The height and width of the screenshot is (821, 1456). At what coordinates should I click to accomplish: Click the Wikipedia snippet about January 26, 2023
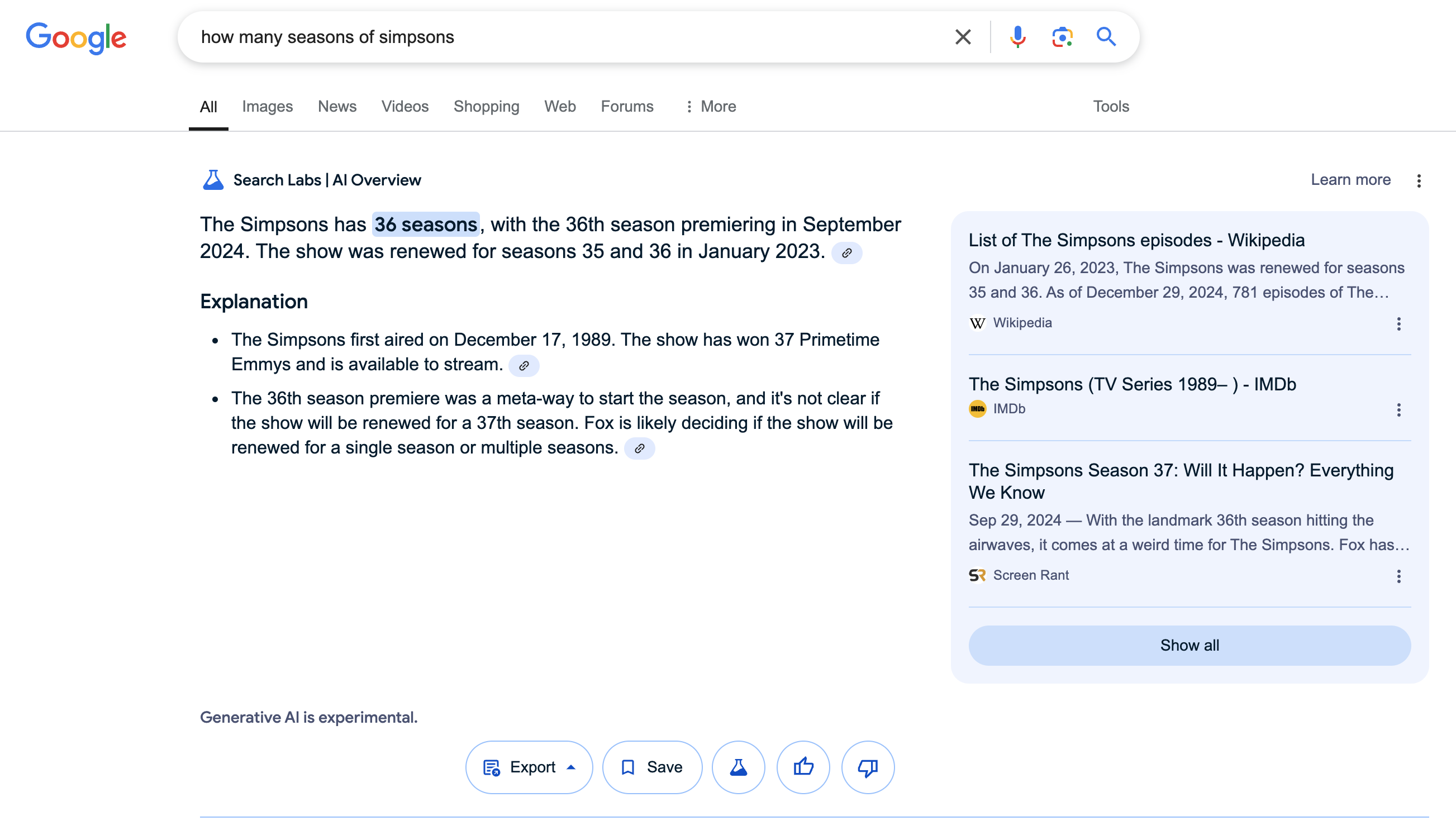point(1186,280)
